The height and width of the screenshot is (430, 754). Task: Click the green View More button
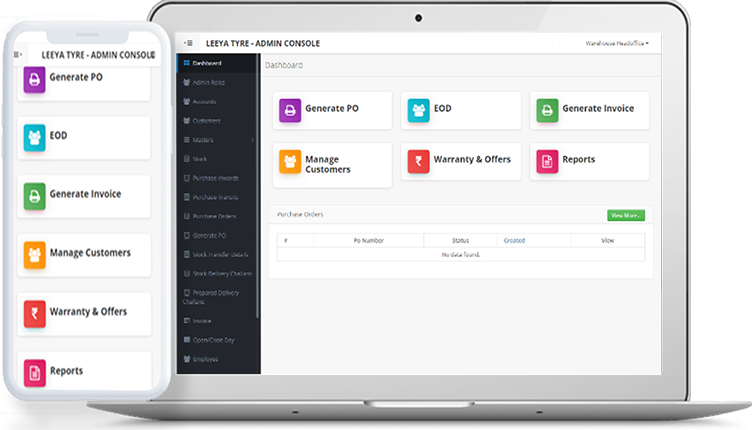tap(626, 215)
